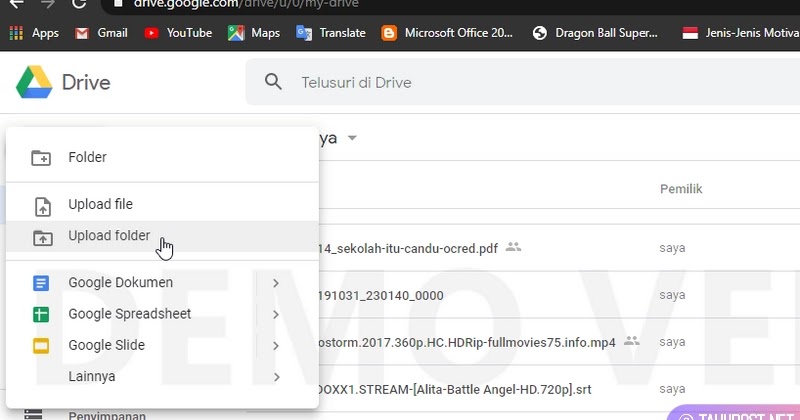
Task: Click the Blogger orange bookmark icon
Action: click(389, 33)
